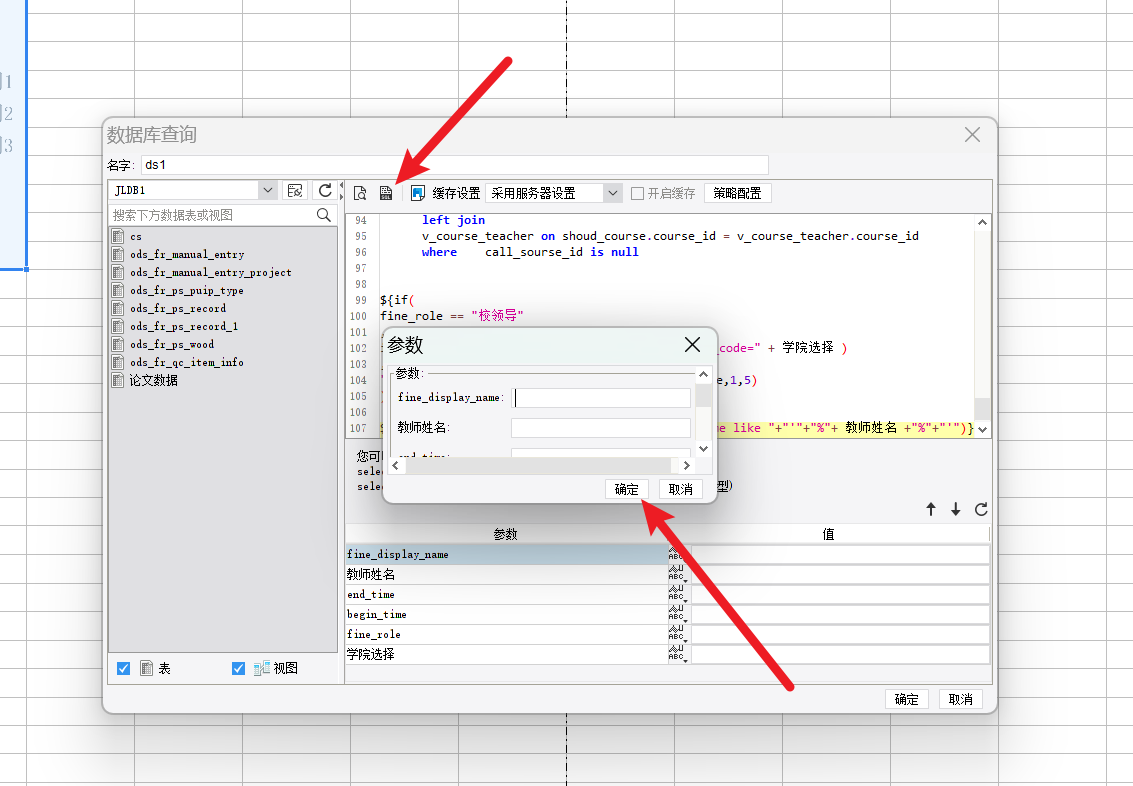The image size is (1133, 786).
Task: Select 论文数据 in the table list
Action: pos(153,380)
